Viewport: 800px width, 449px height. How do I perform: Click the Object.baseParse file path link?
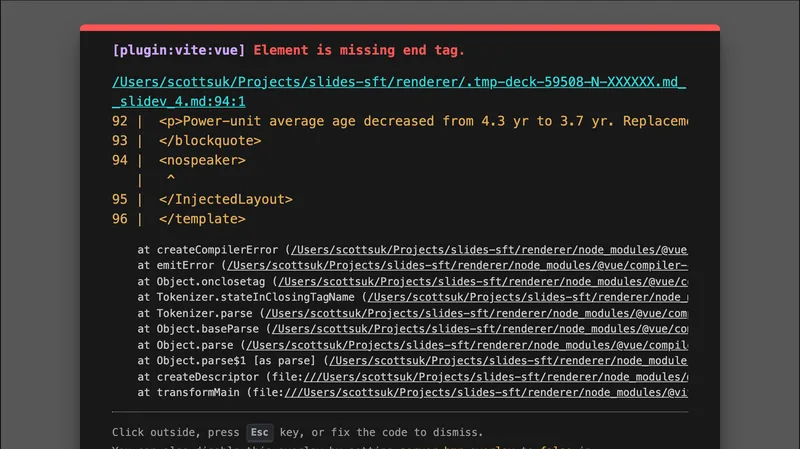pos(478,329)
